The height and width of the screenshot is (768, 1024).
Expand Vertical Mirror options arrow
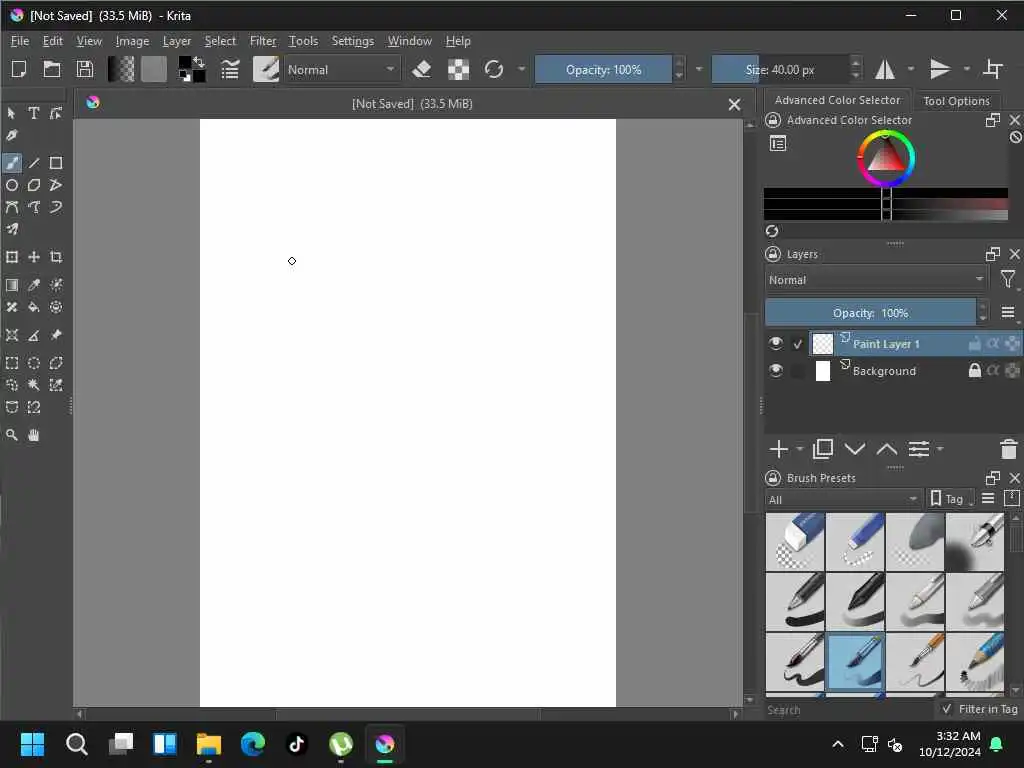(x=967, y=69)
